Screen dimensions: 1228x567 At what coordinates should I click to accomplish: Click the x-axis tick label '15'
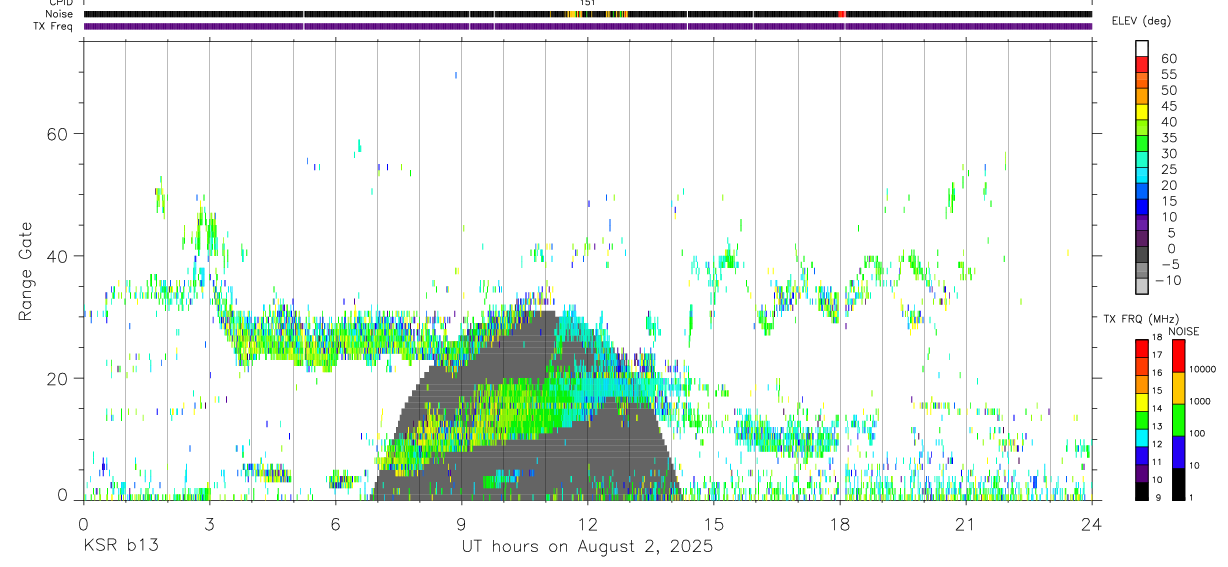pyautogui.click(x=713, y=525)
